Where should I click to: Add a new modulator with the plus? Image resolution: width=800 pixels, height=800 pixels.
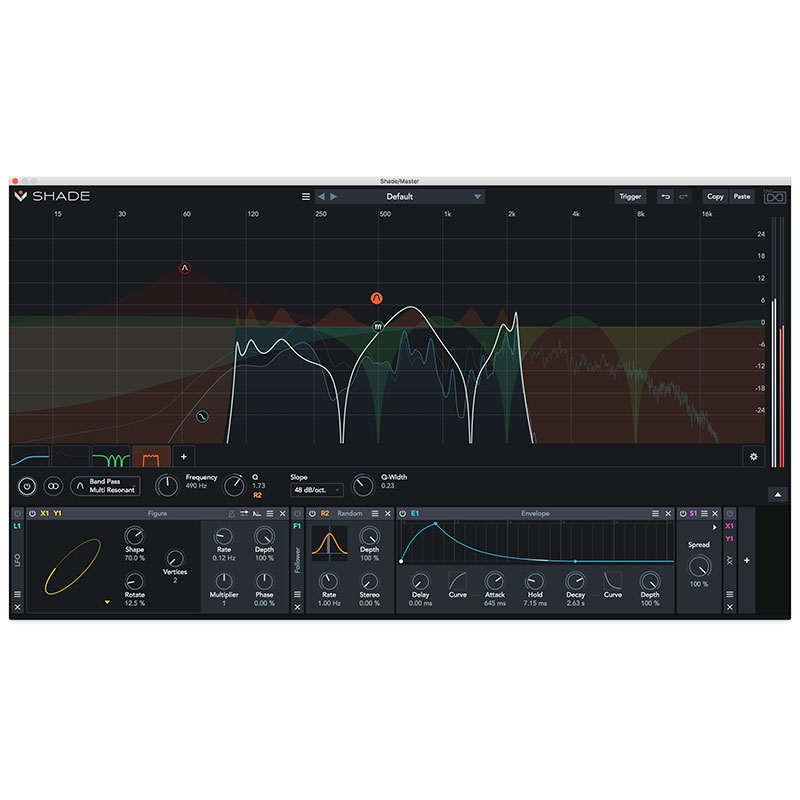coord(746,560)
